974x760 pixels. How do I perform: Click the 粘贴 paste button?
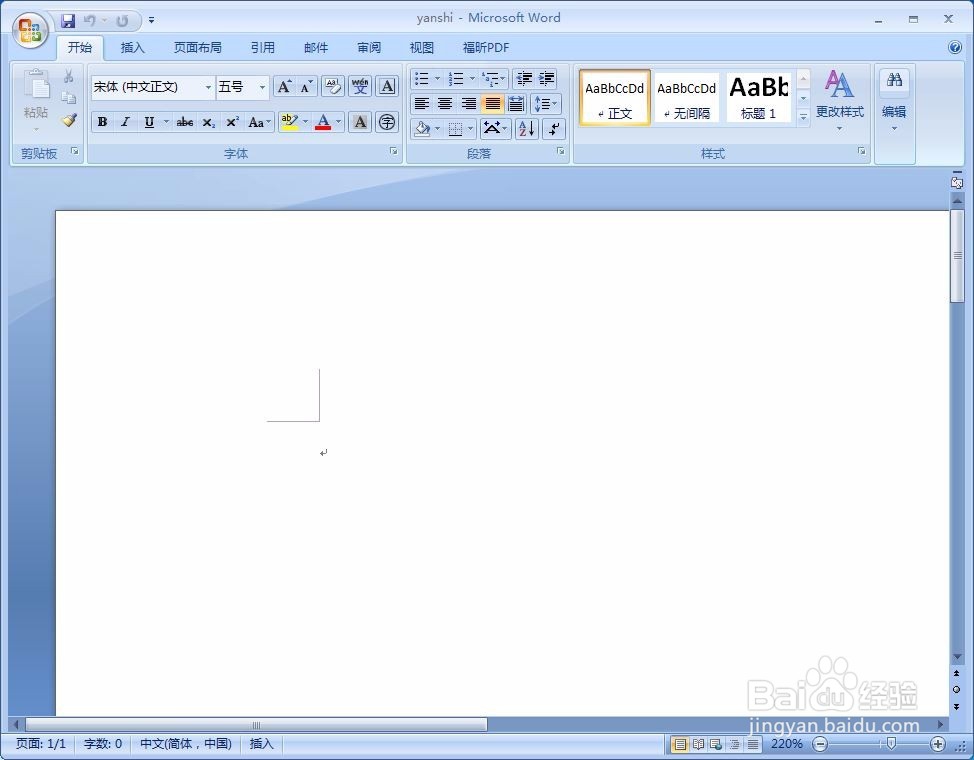click(35, 100)
